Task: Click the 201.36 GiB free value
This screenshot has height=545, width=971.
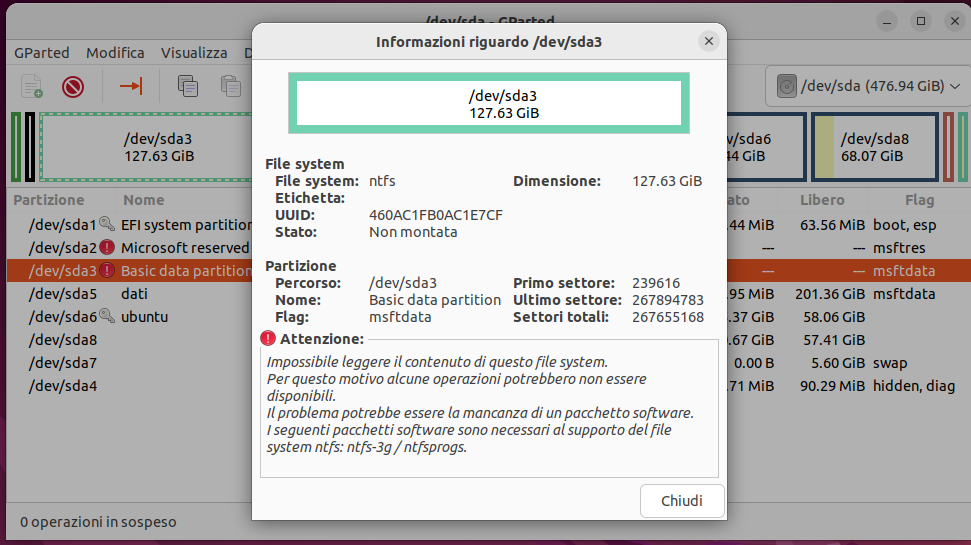Action: pyautogui.click(x=830, y=294)
